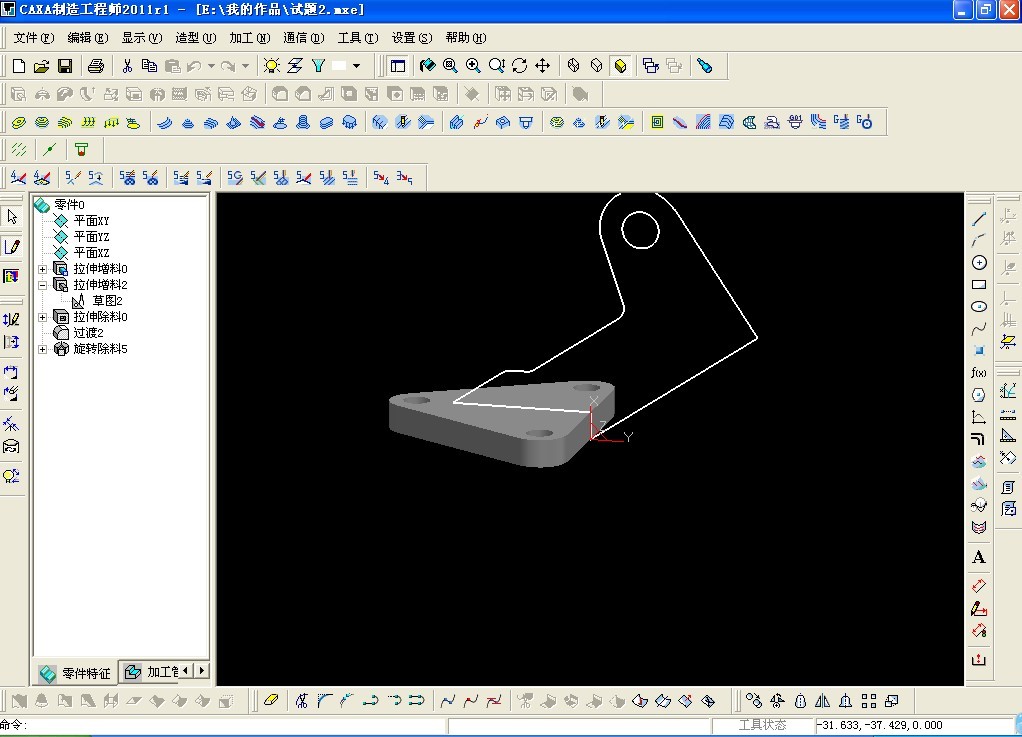Select the ellipse drawing tool
Image resolution: width=1022 pixels, height=737 pixels.
point(979,307)
